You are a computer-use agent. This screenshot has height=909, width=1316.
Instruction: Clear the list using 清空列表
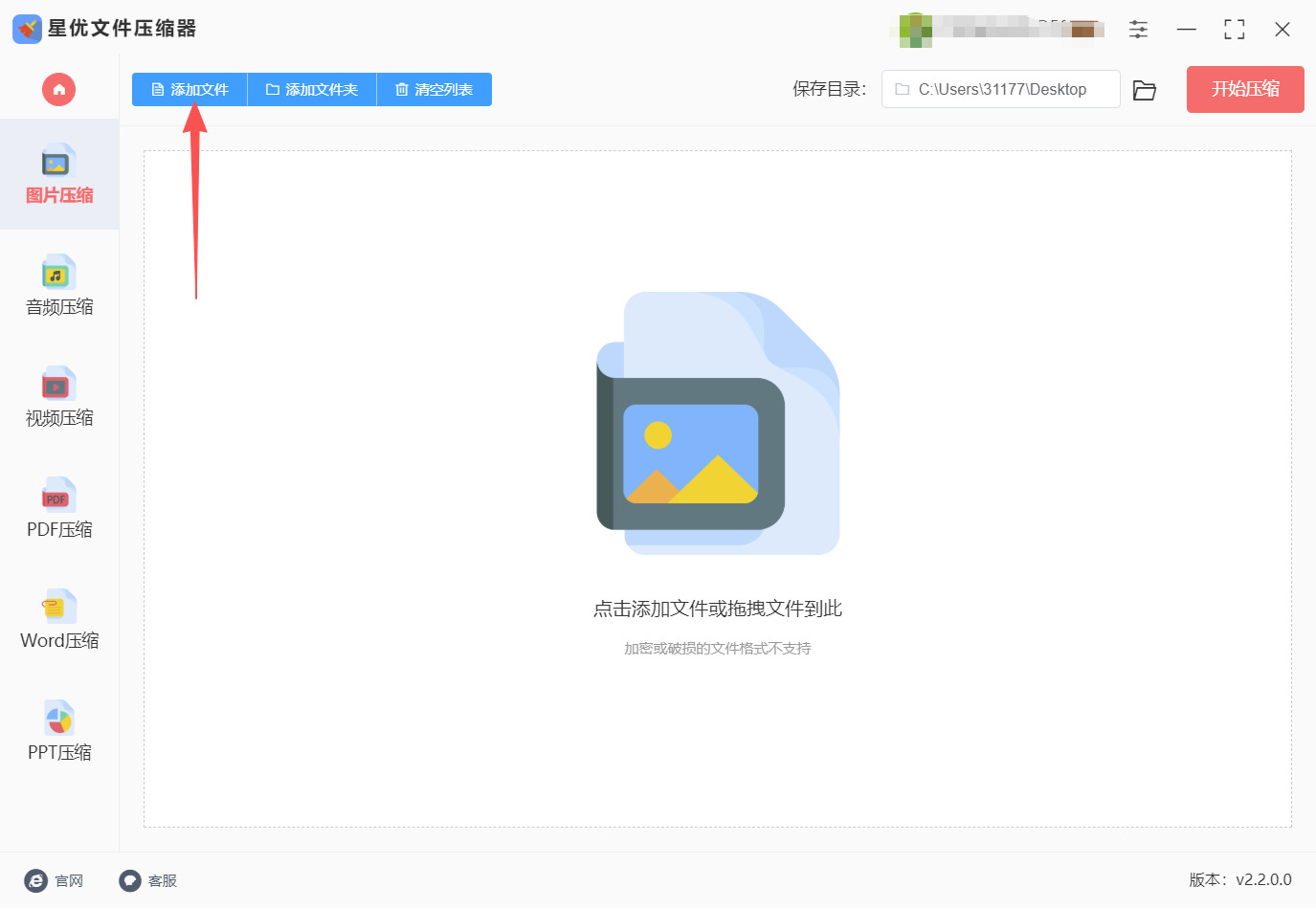coord(434,89)
